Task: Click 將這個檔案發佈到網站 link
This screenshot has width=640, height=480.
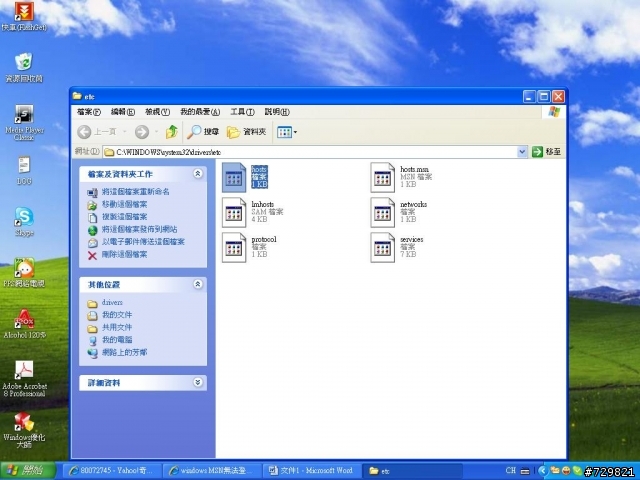Action: click(139, 229)
